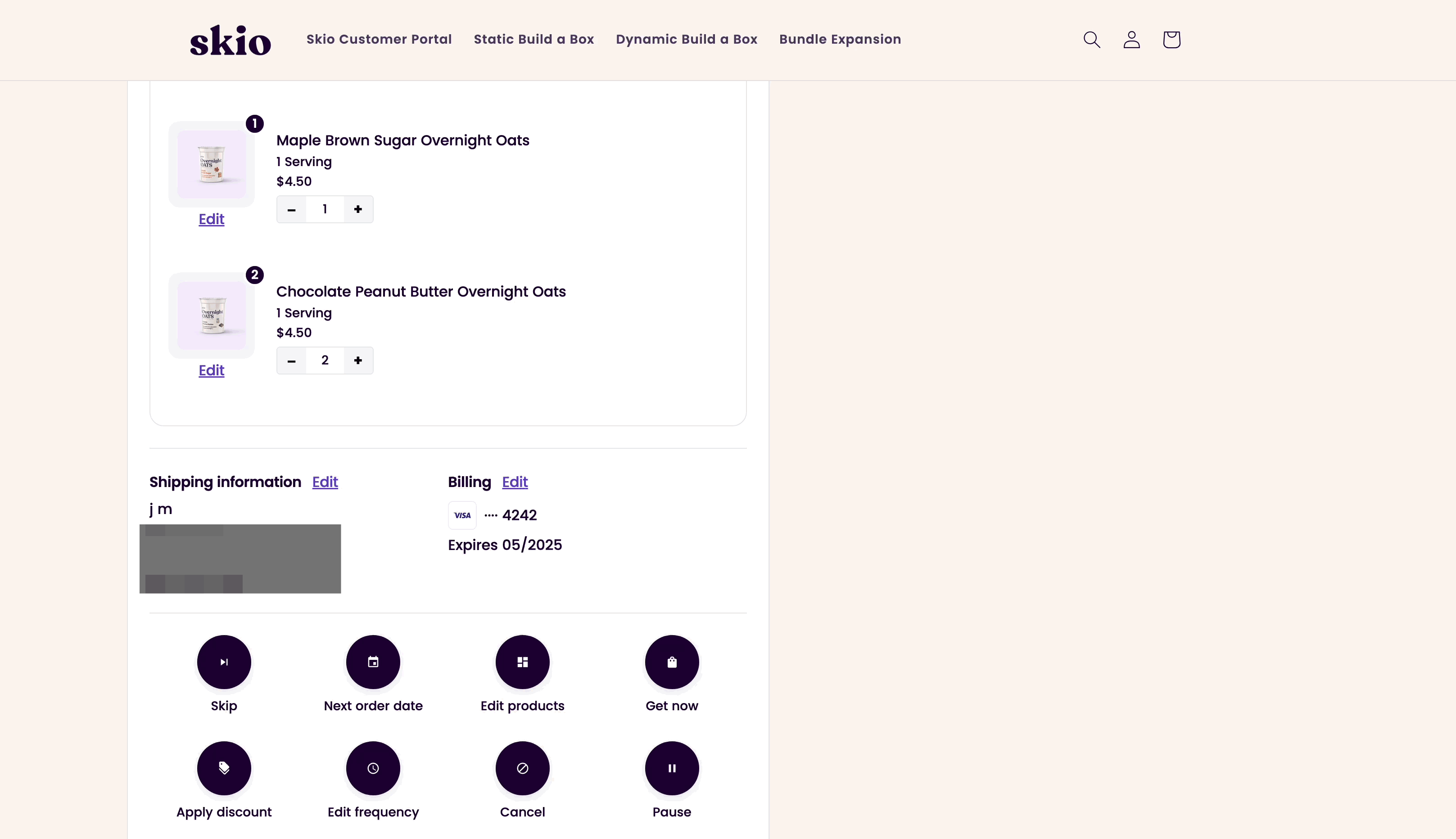Click the Pause subscription icon

point(672,768)
